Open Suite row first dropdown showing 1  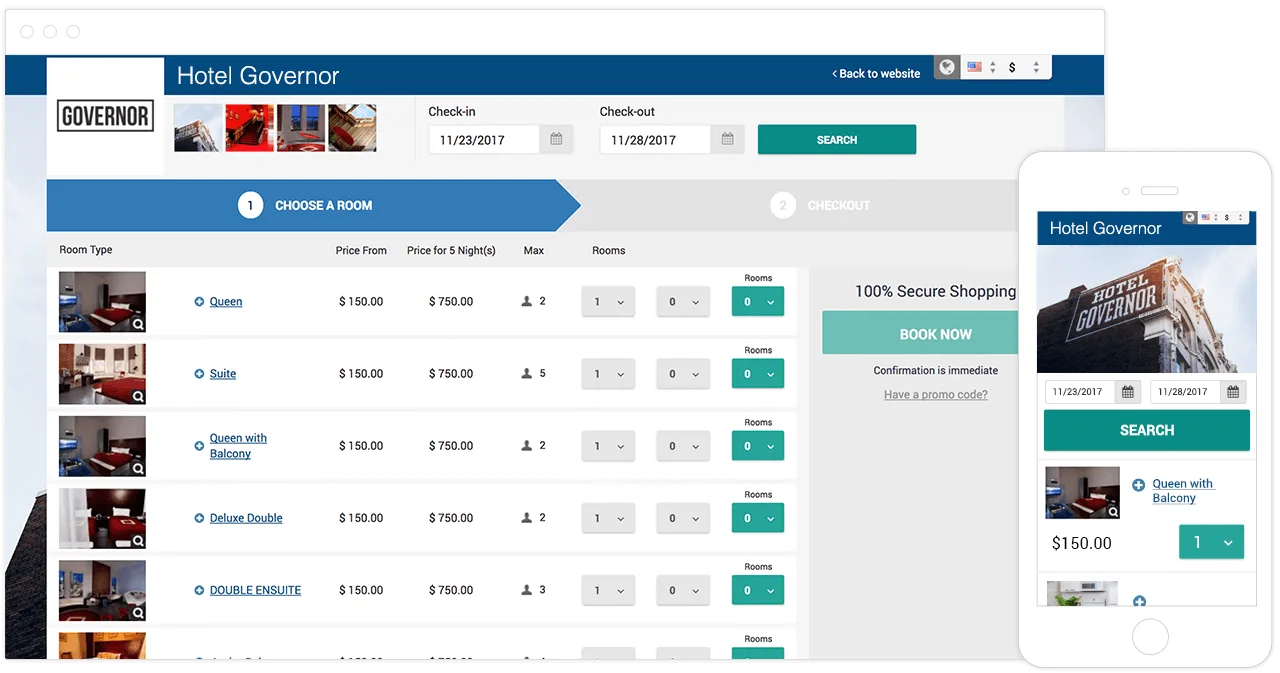click(608, 374)
